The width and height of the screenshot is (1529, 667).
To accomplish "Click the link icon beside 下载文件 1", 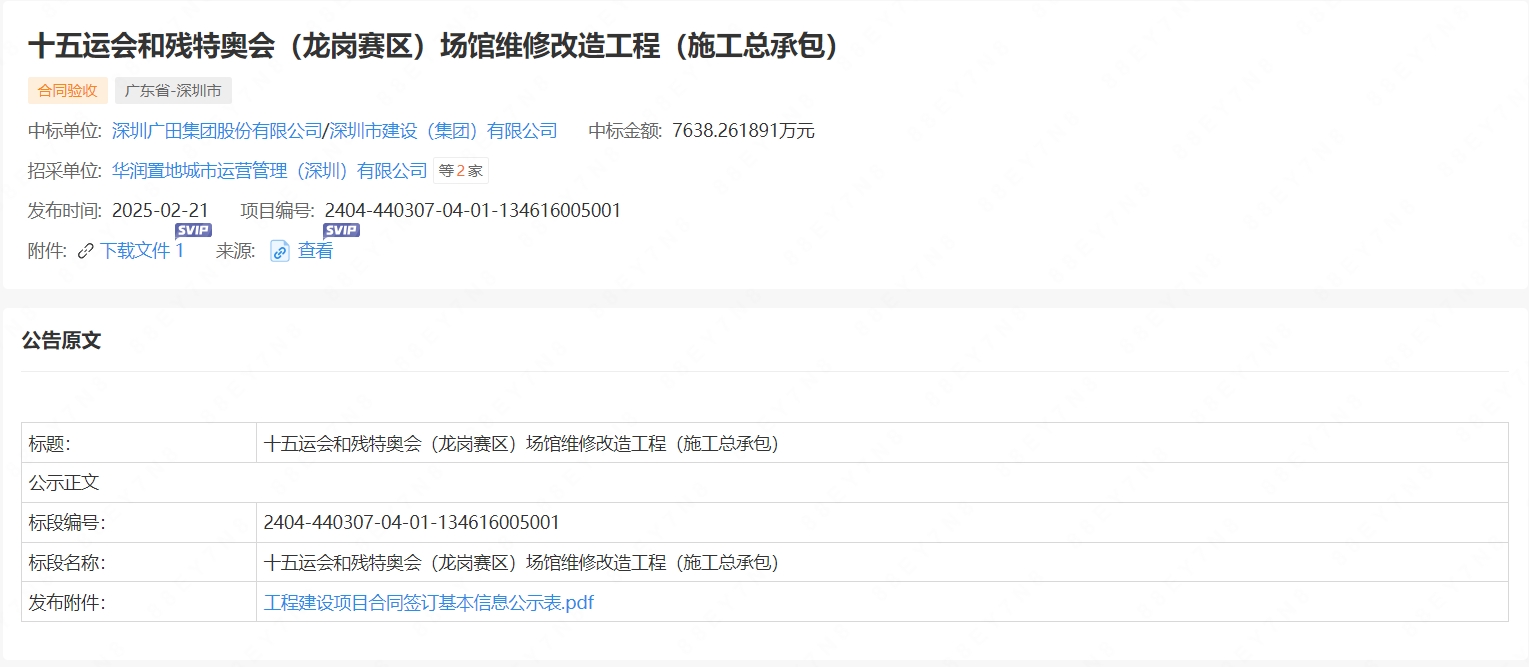I will point(86,251).
